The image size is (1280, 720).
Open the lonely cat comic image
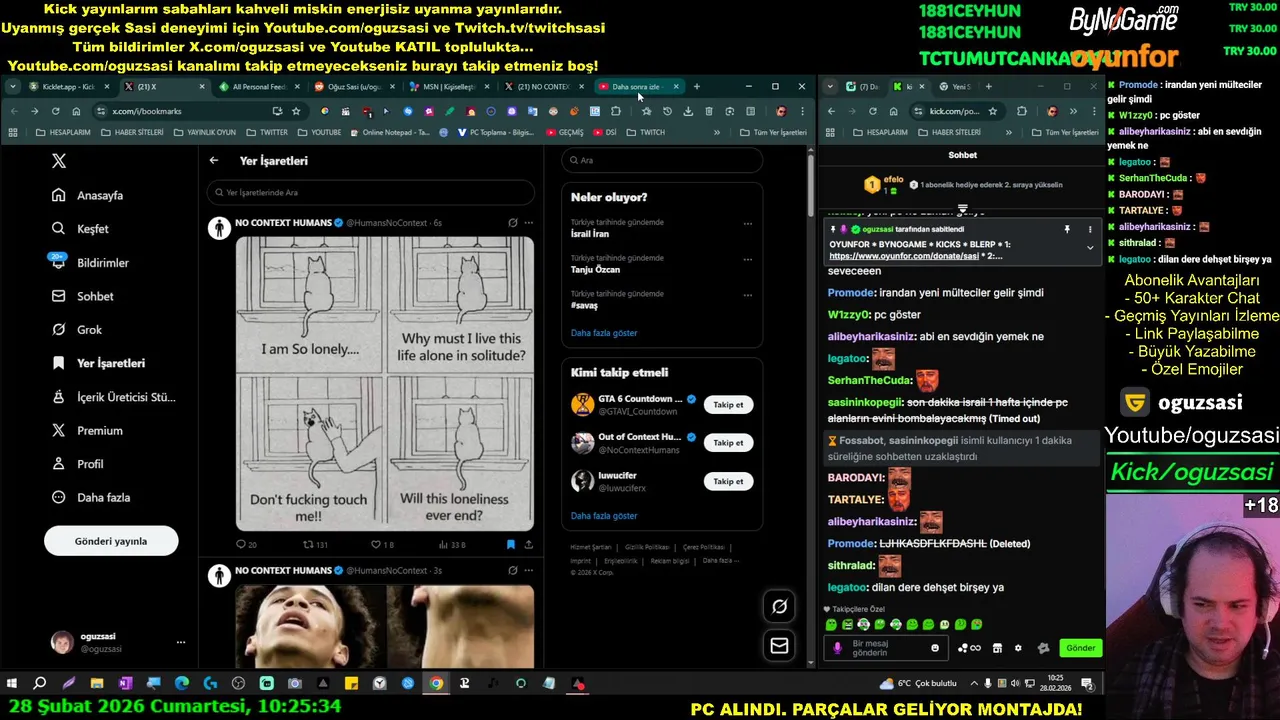(x=385, y=383)
